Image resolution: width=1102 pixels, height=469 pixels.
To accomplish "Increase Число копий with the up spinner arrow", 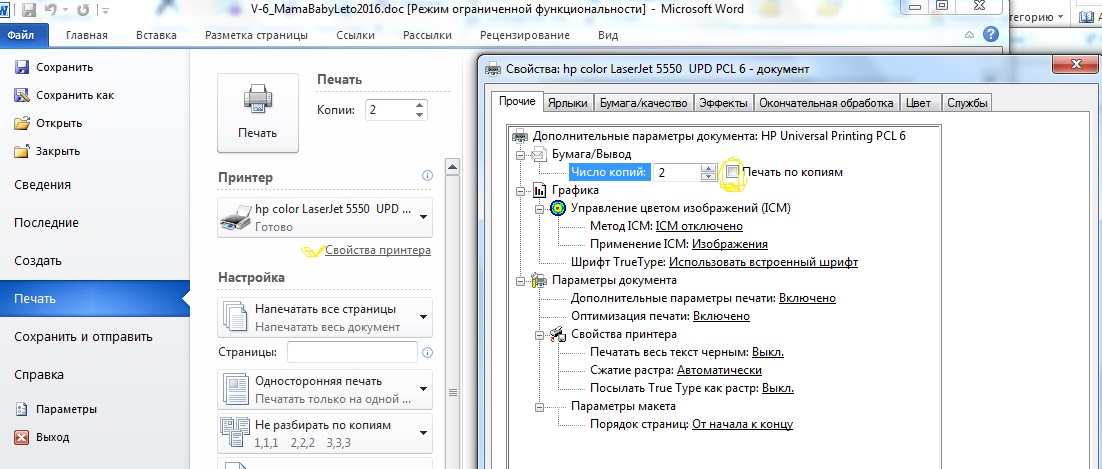I will point(709,167).
